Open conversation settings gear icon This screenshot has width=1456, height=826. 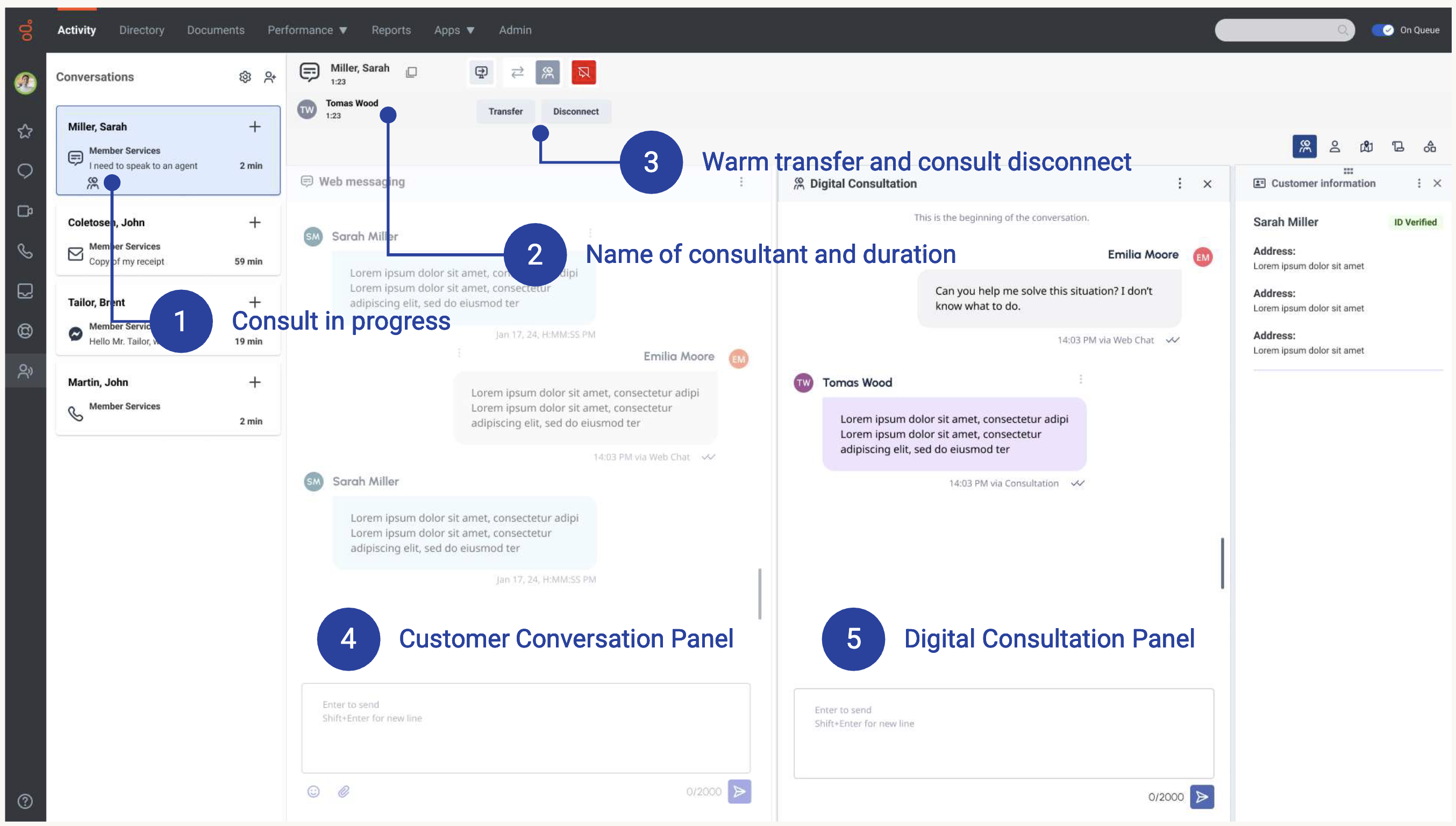click(245, 76)
